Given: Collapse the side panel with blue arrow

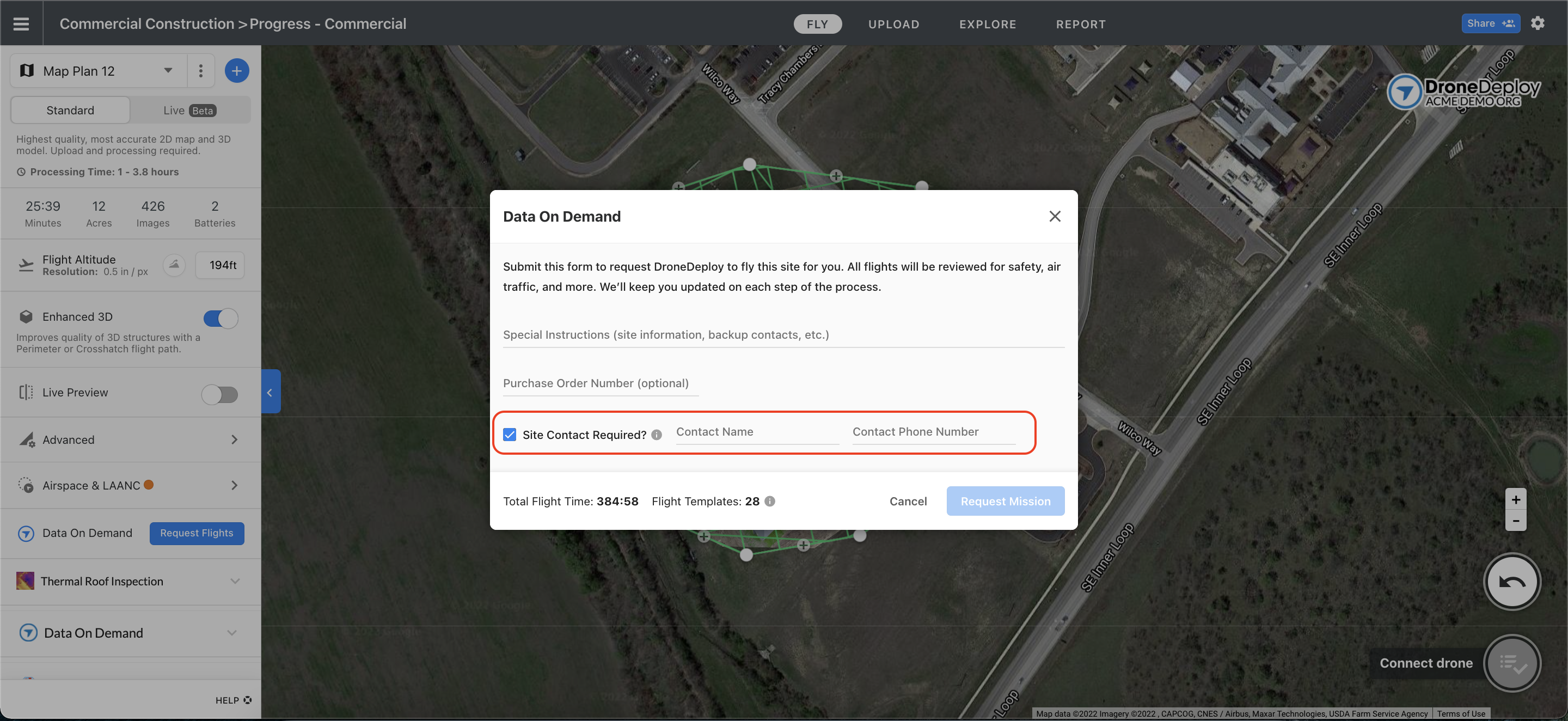Looking at the screenshot, I should click(270, 392).
